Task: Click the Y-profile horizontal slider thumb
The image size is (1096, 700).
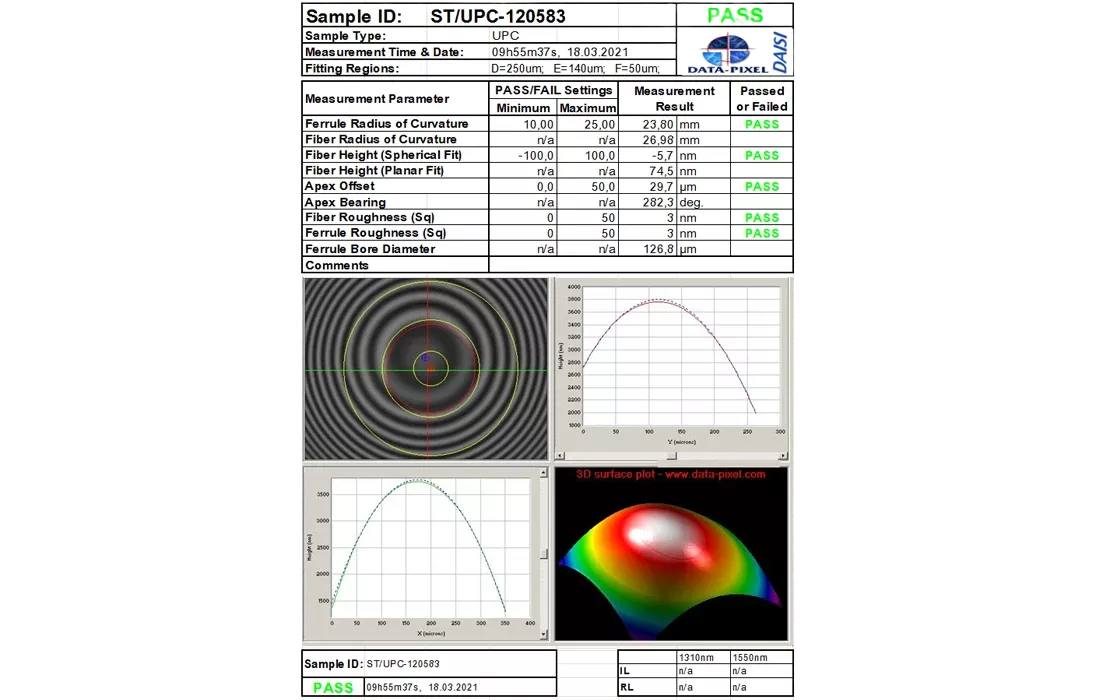Action: coord(672,455)
